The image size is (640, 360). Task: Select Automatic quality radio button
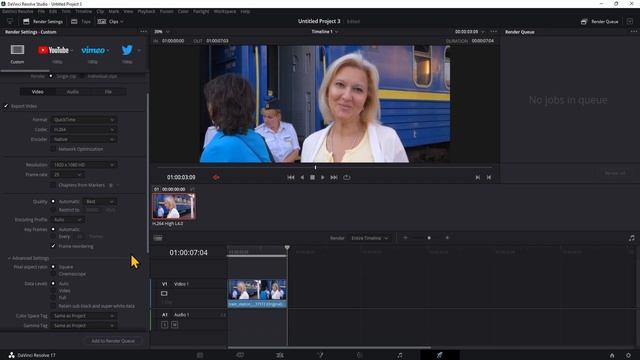click(53, 201)
